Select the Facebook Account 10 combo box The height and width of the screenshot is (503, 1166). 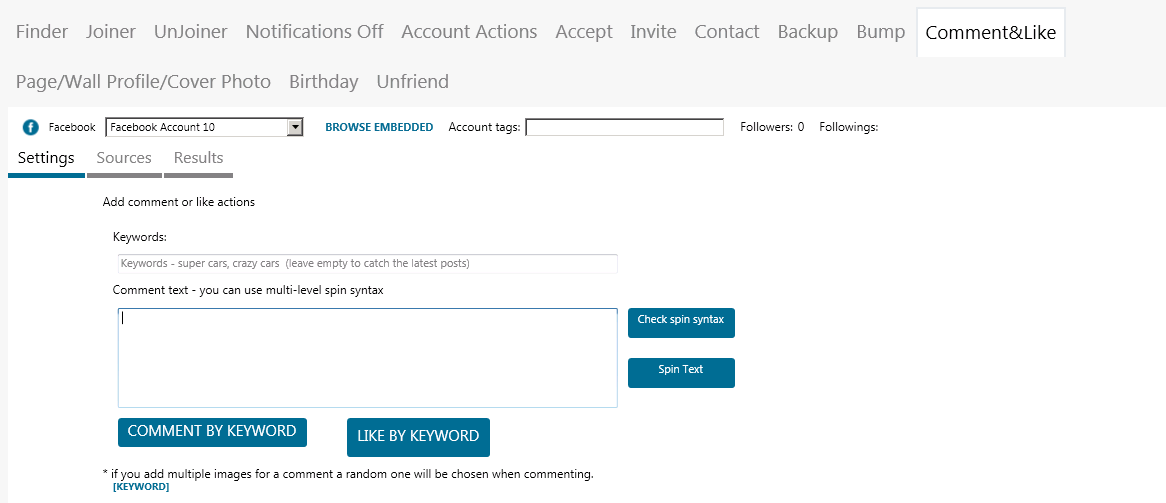(x=204, y=127)
